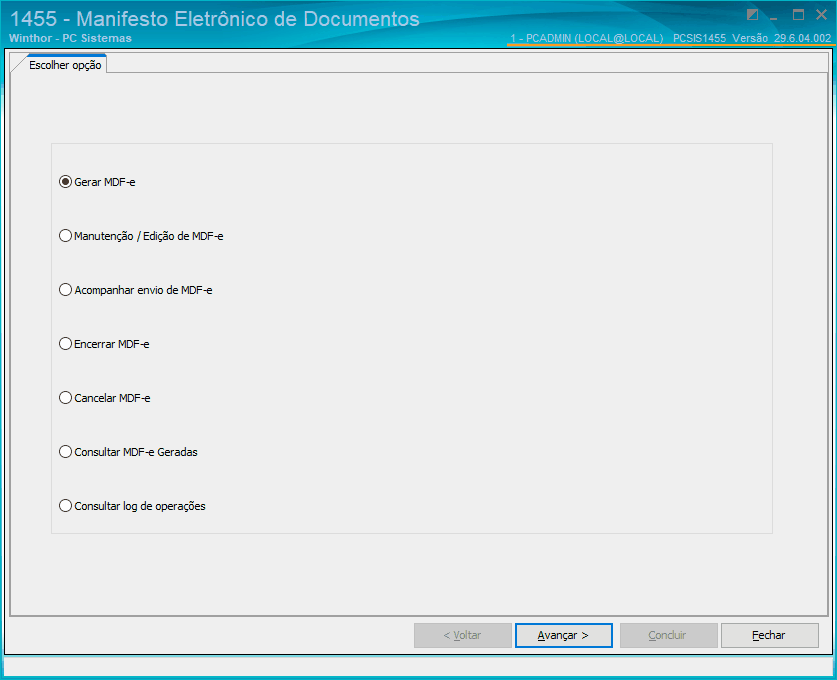Viewport: 837px width, 680px height.
Task: Click the disabled Concluir button
Action: pyautogui.click(x=668, y=635)
